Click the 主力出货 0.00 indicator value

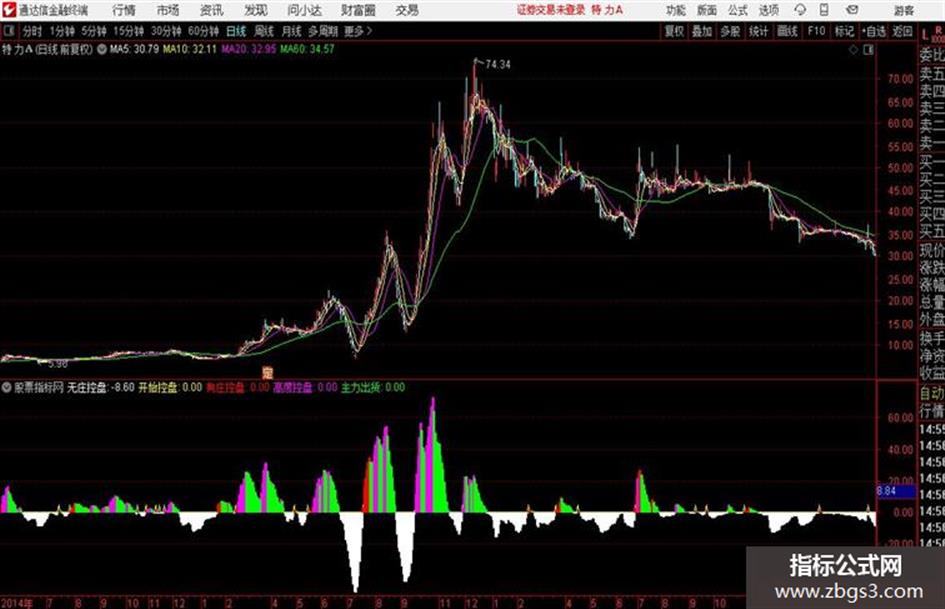(373, 387)
